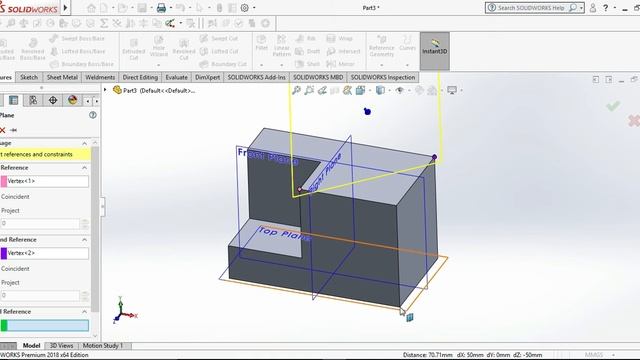Click the Rebuild traffic light icon
This screenshot has width=640, height=360.
pos(219,8)
